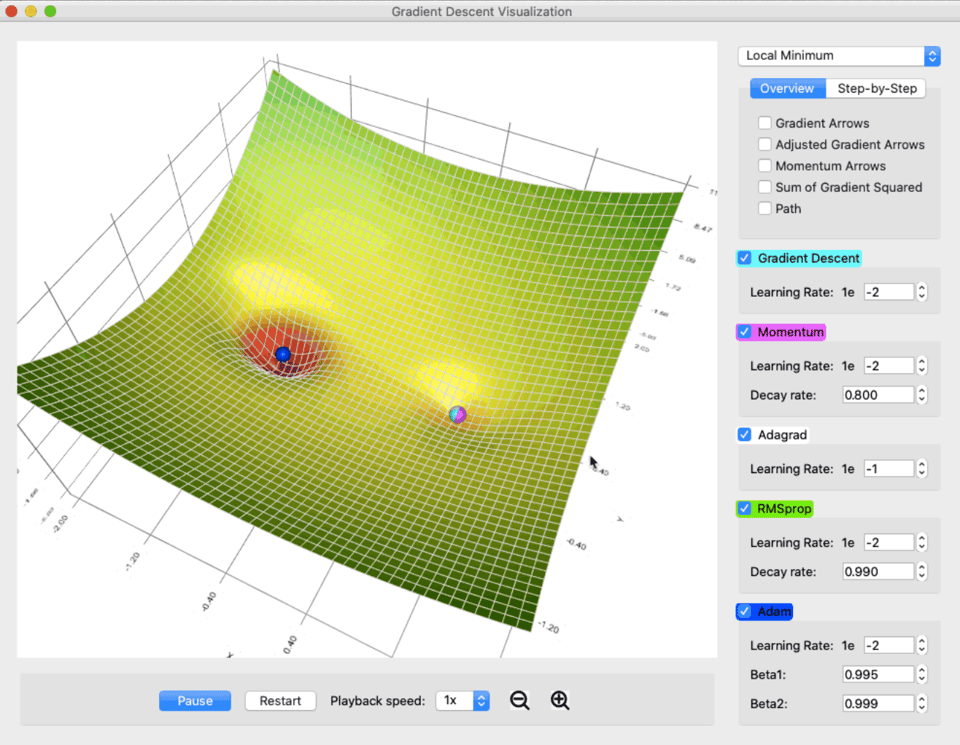Click the Momentum Decay rate stepper

pos(922,395)
